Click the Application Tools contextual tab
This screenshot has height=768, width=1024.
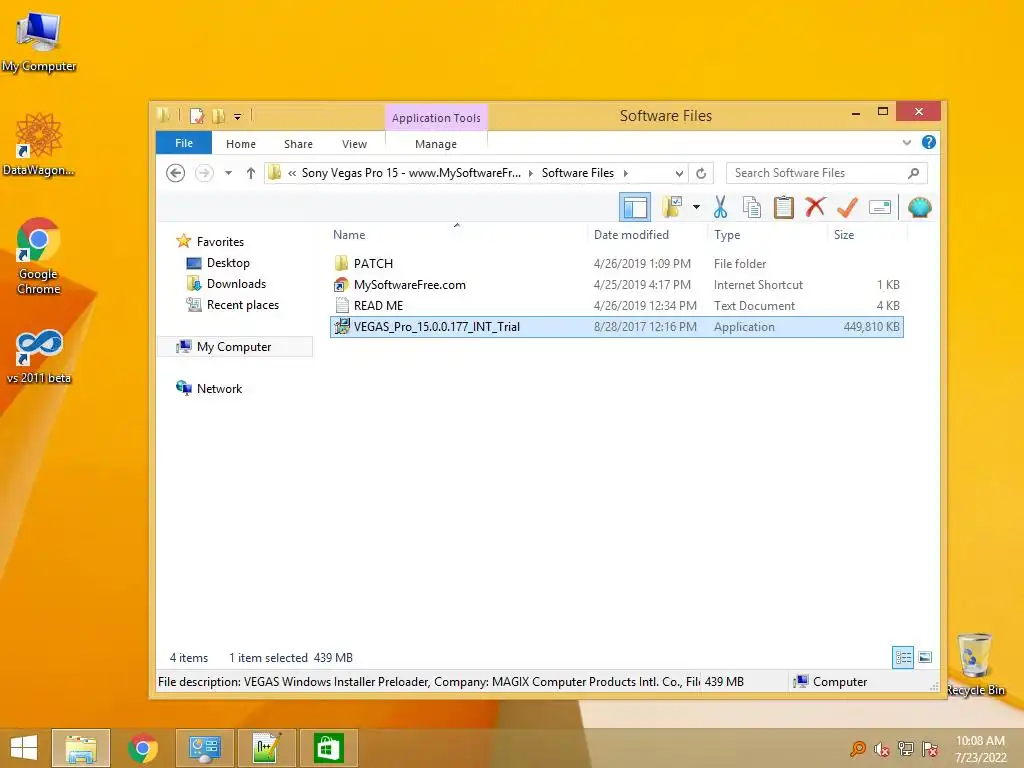(436, 118)
